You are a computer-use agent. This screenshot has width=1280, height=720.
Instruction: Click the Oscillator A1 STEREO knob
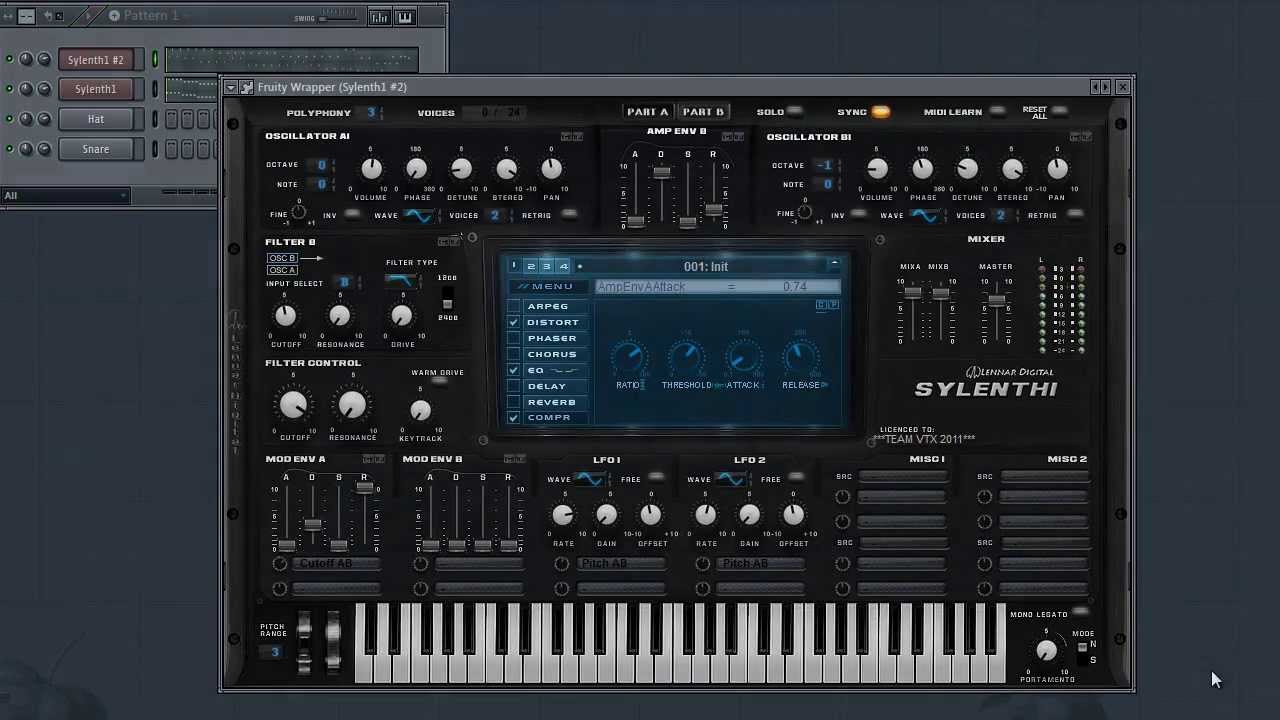click(x=507, y=169)
